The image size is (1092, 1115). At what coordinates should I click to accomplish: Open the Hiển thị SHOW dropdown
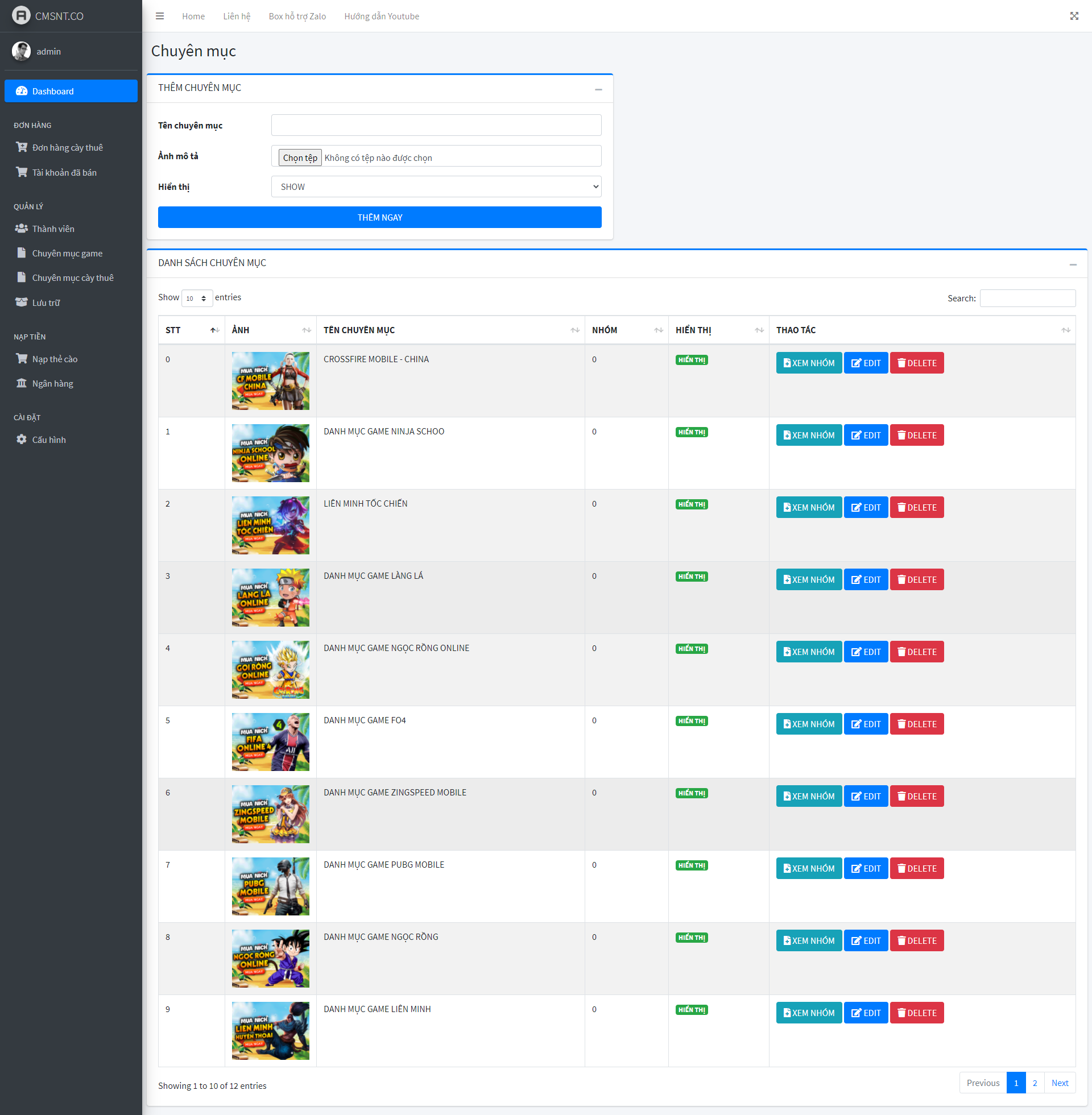click(x=436, y=187)
